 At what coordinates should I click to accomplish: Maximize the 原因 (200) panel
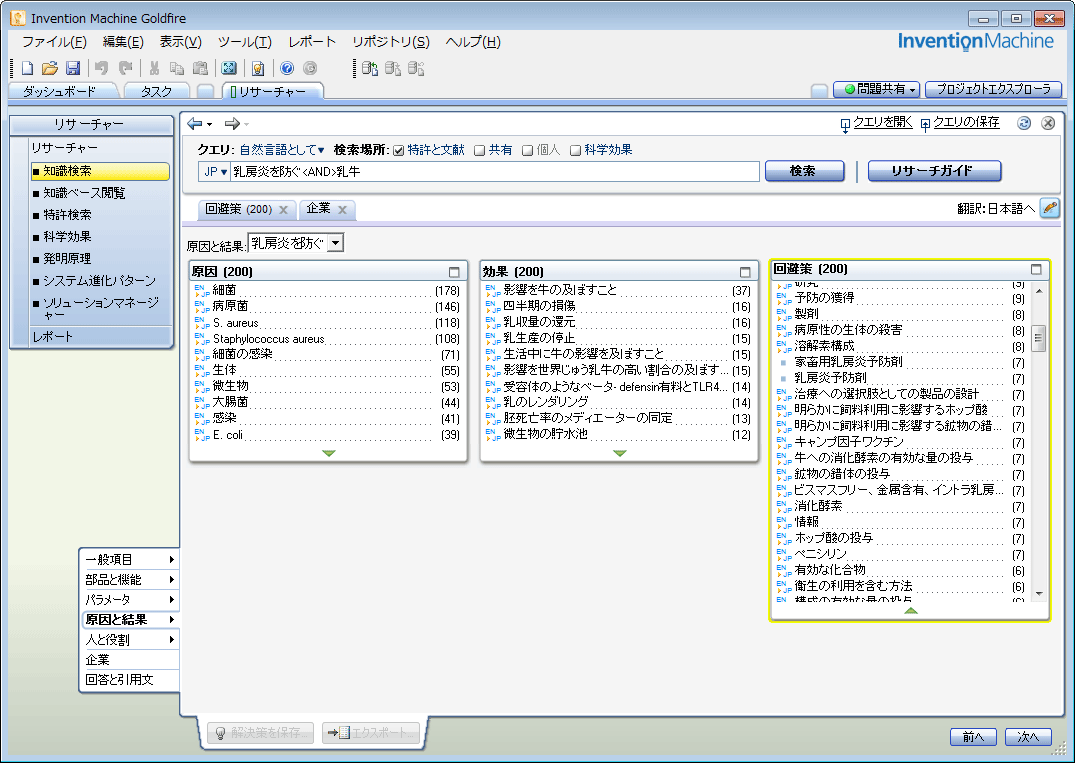(454, 272)
